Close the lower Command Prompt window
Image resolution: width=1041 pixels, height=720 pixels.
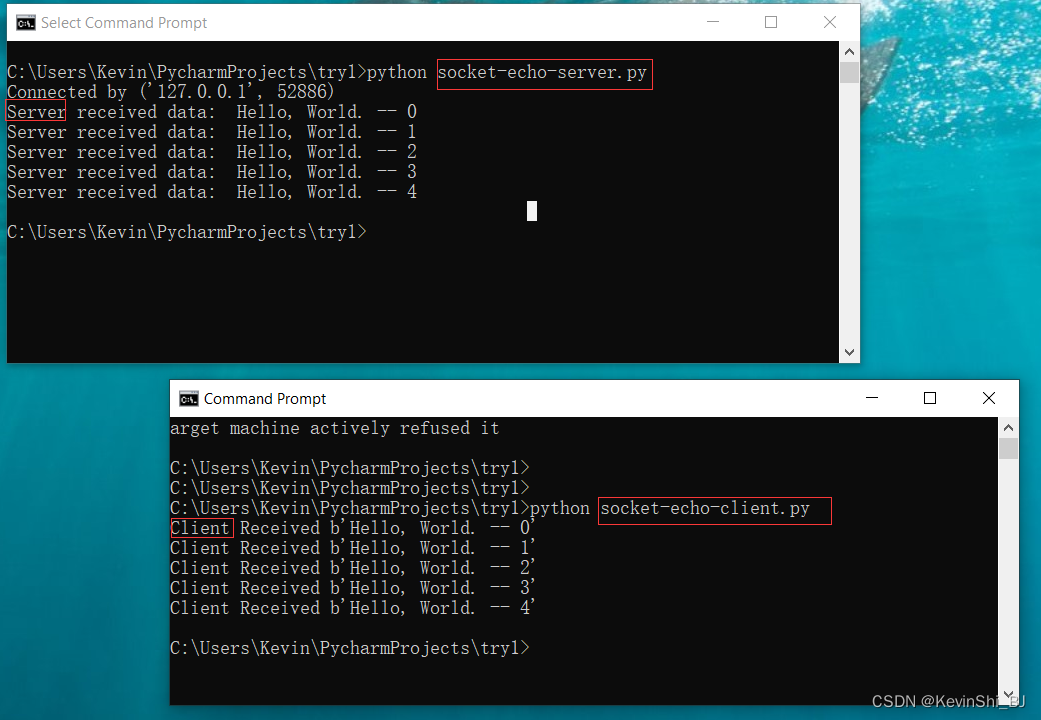click(989, 398)
